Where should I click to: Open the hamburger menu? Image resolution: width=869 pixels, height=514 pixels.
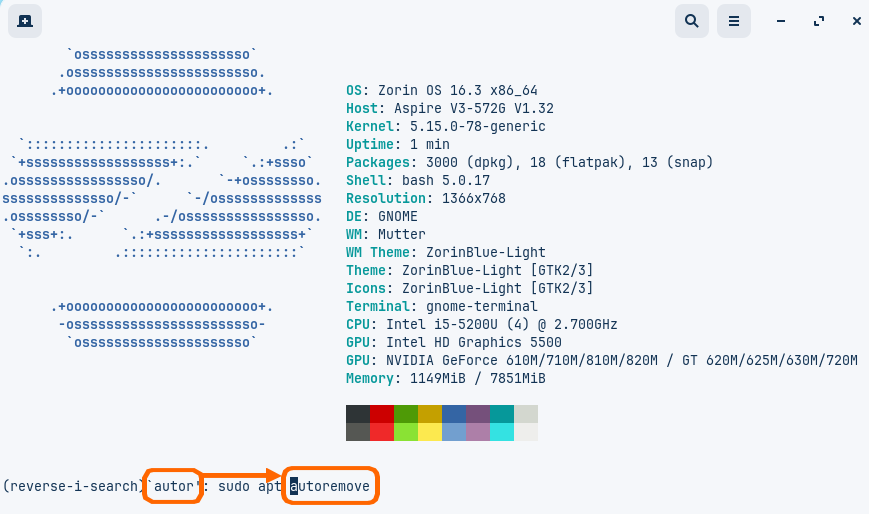coord(733,20)
